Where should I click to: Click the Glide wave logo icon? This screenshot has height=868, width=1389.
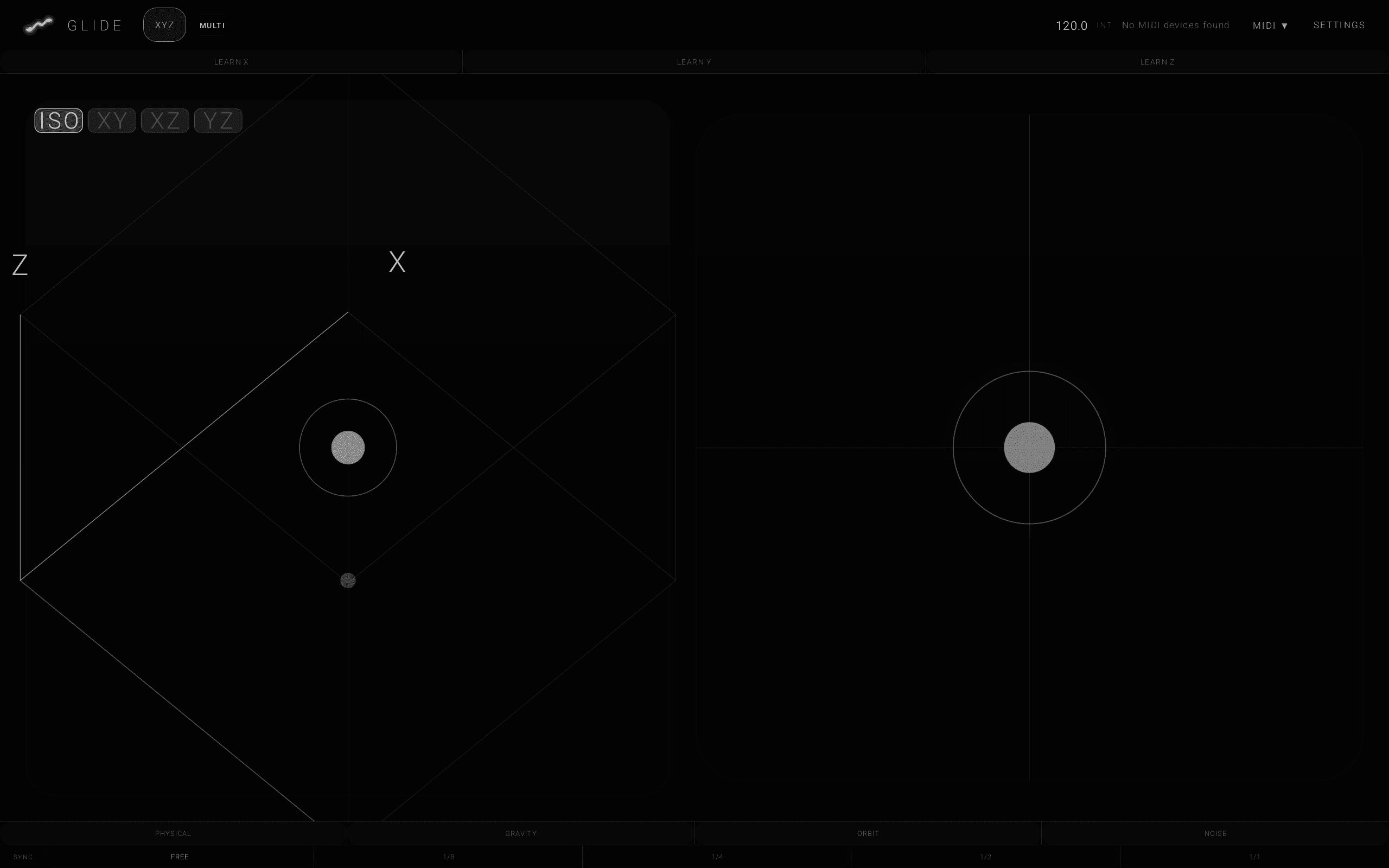pos(39,25)
